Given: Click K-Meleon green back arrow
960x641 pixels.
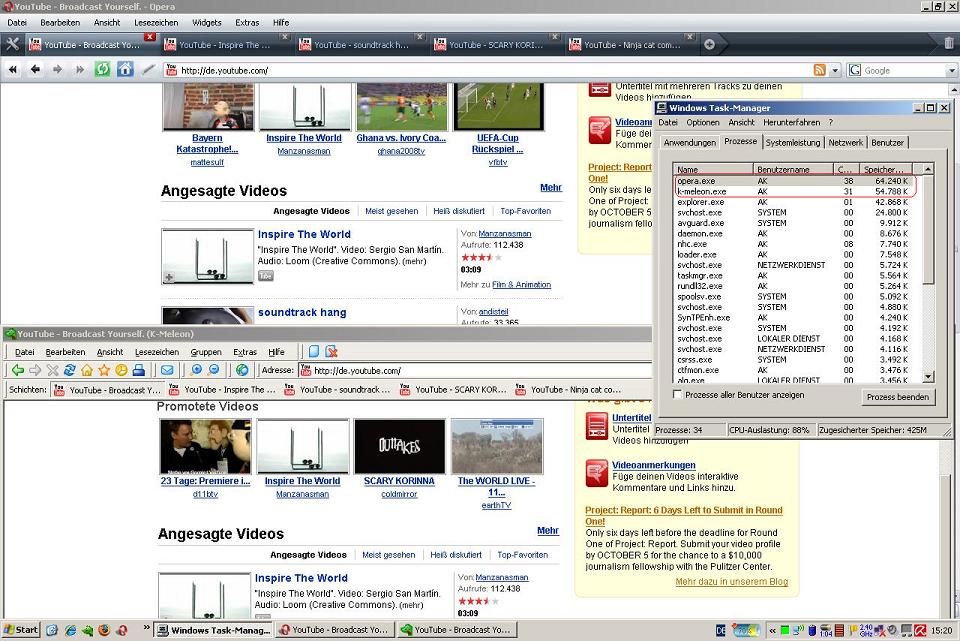Looking at the screenshot, I should [18, 370].
